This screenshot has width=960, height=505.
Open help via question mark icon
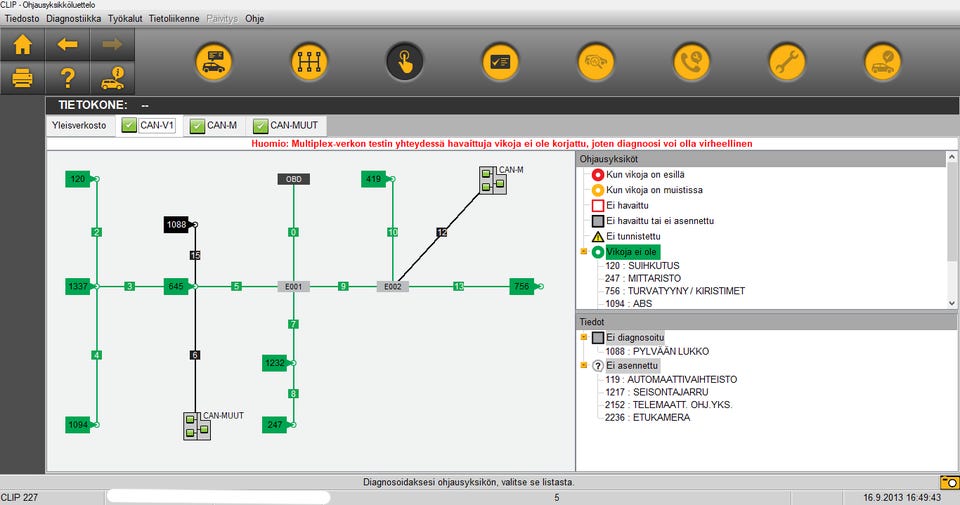pos(67,78)
